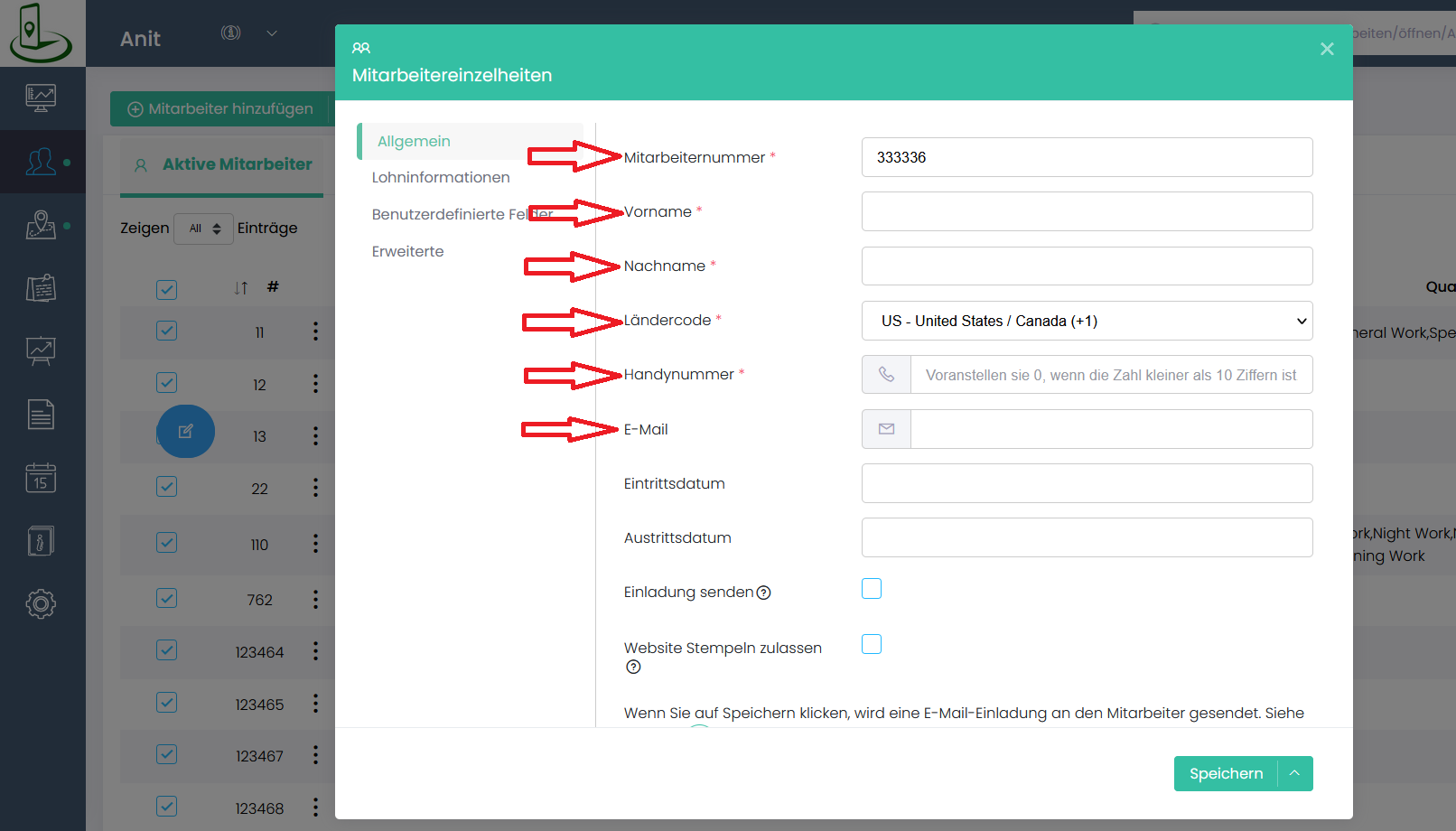The height and width of the screenshot is (831, 1456).
Task: Click the Mitarbeiter hinzufügen button
Action: [220, 109]
